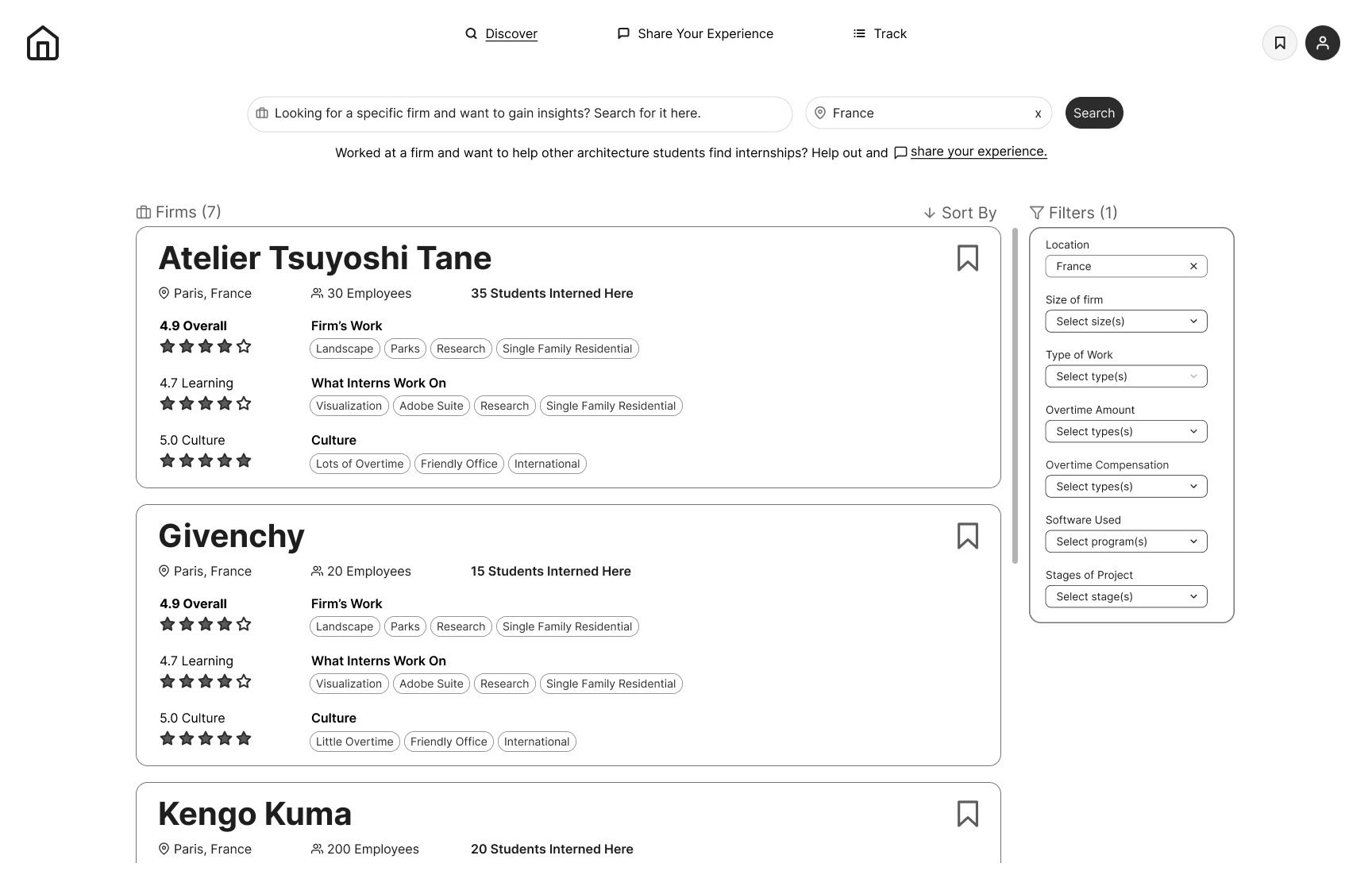Open the Size of firm dropdown
Image resolution: width=1372 pixels, height=894 pixels.
pos(1126,322)
